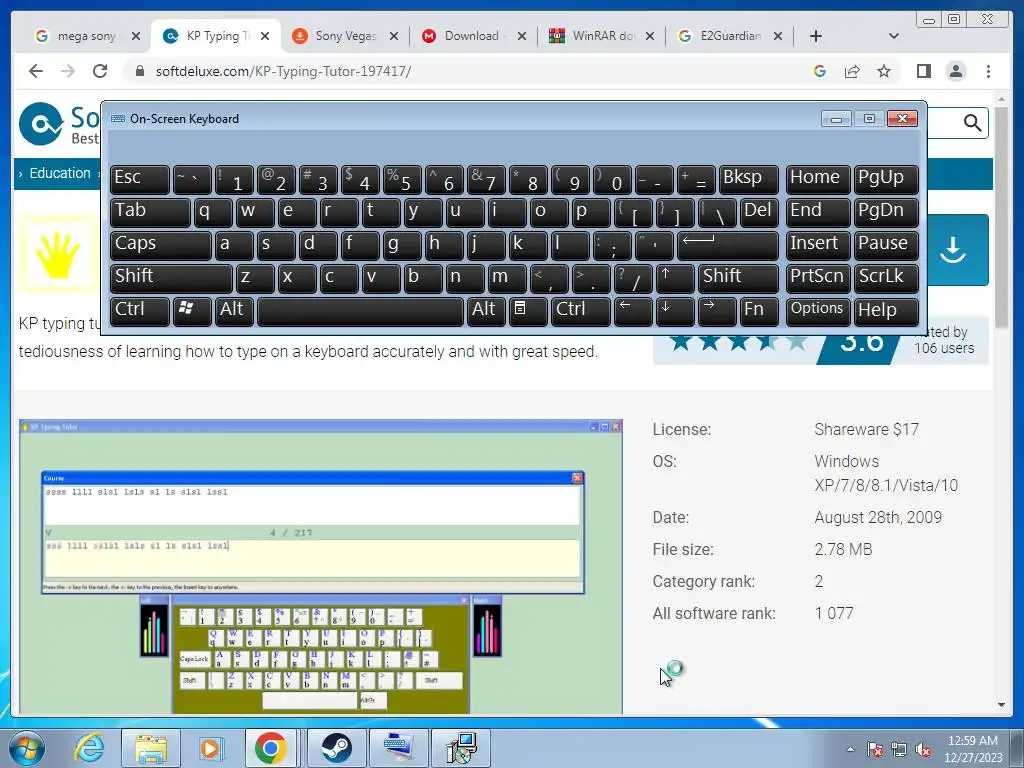View site info via the lock icon
This screenshot has width=1024, height=768.
tap(139, 71)
